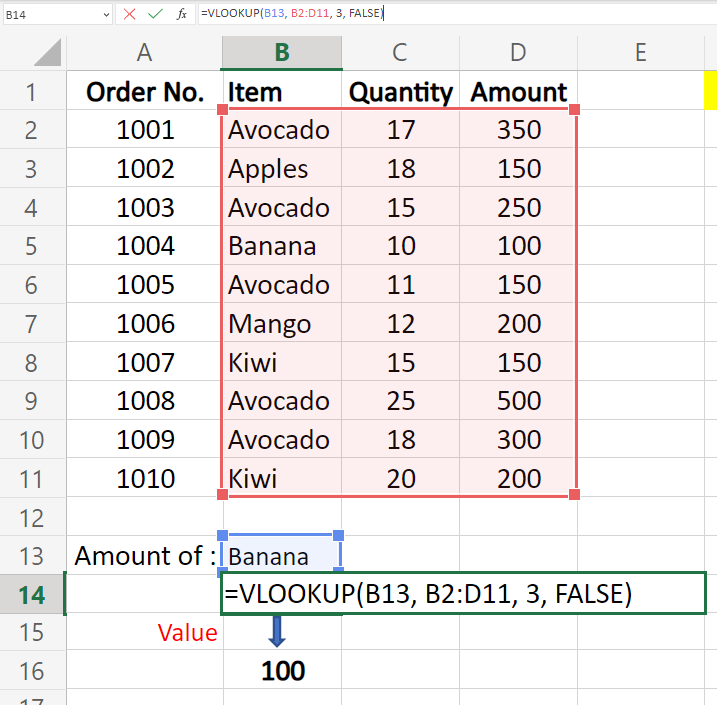
Task: Confirm the formula with the Enter checkmark
Action: pos(154,14)
